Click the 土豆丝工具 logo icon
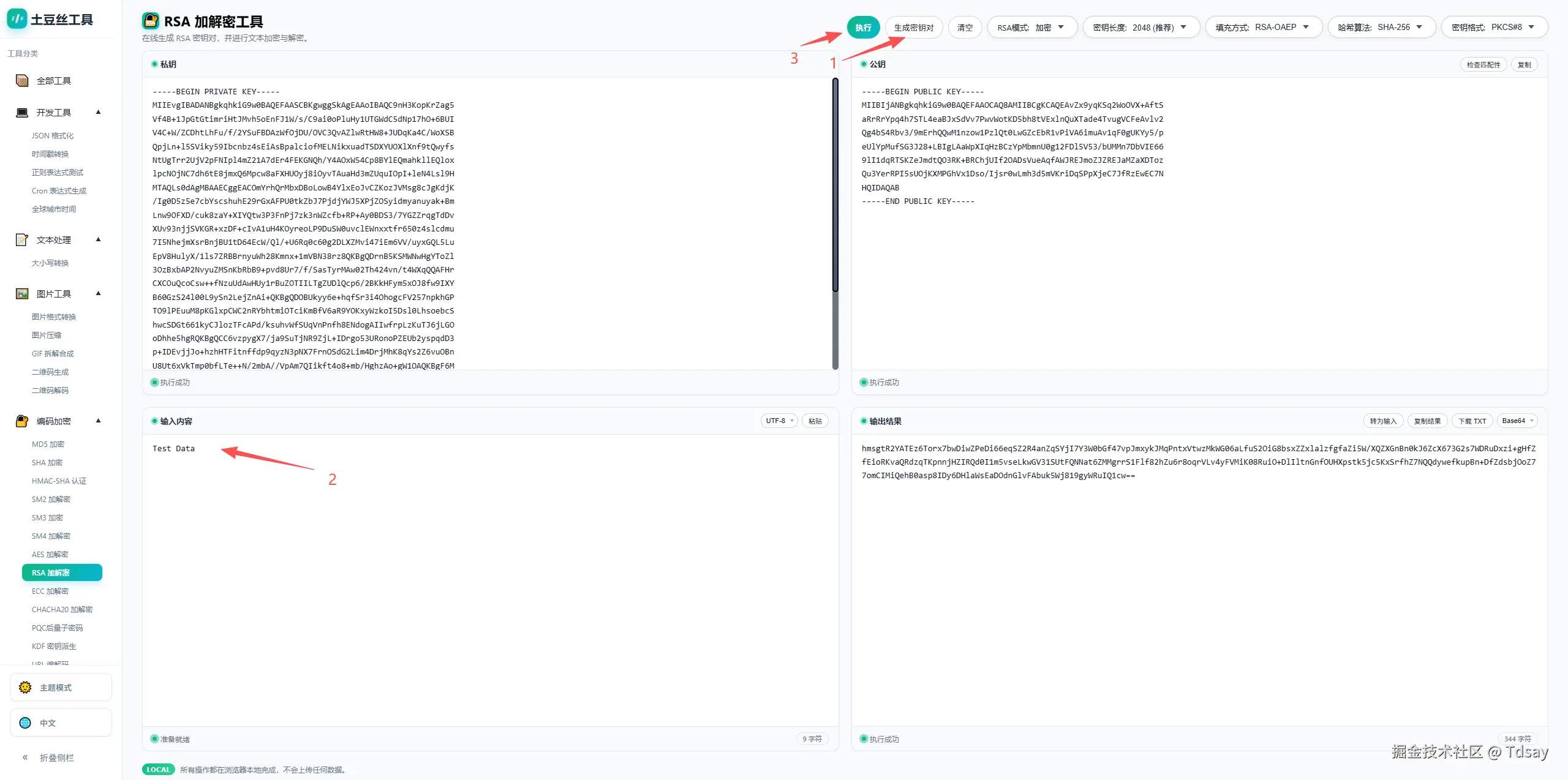 click(x=17, y=19)
